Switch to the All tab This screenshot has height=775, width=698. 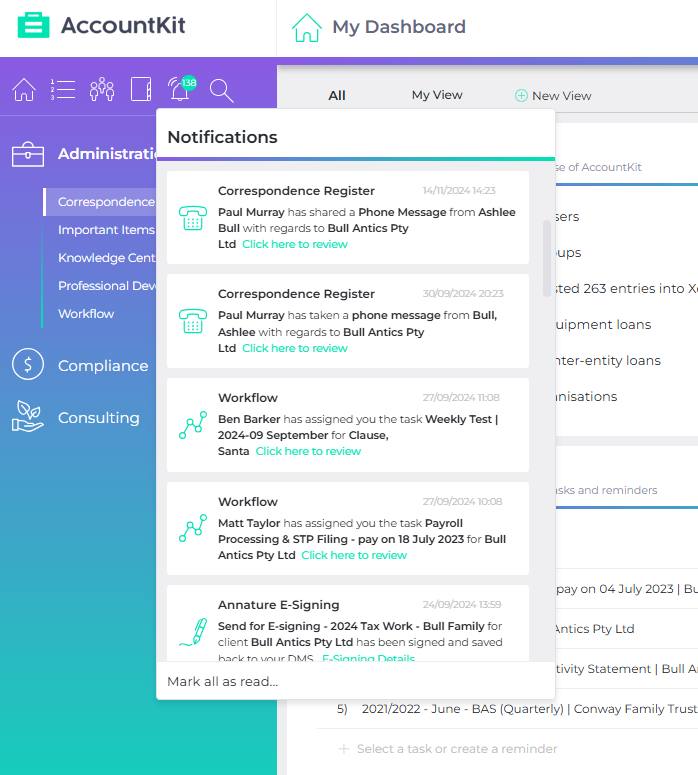tap(337, 95)
